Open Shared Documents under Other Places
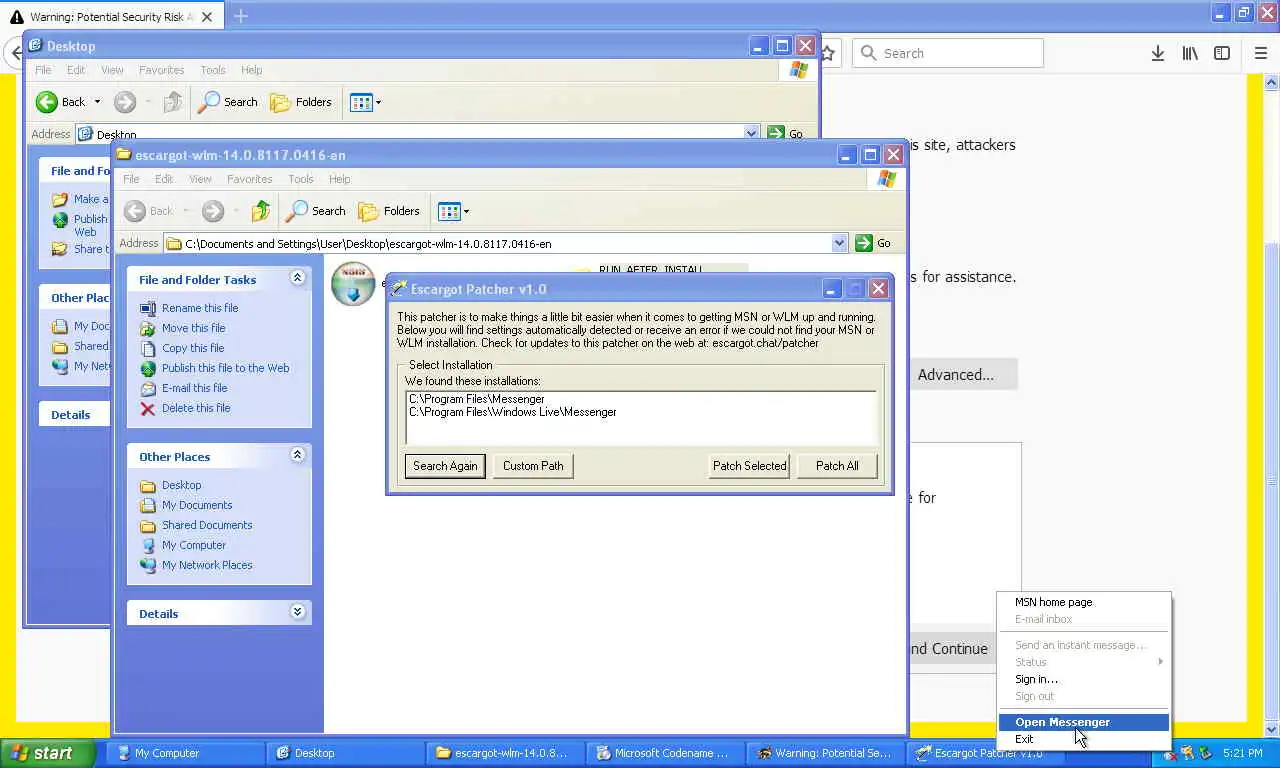This screenshot has width=1280, height=768. point(207,525)
